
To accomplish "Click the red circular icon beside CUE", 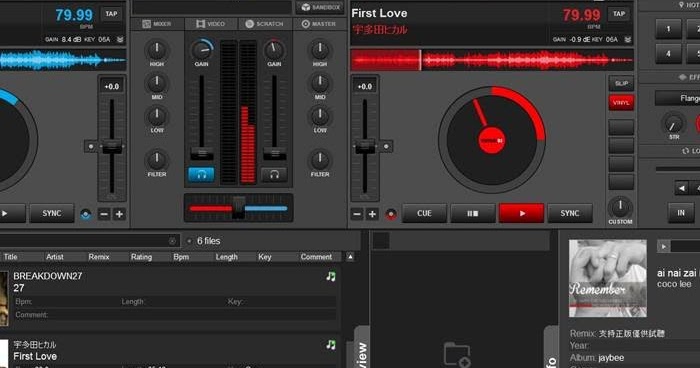I will 391,214.
